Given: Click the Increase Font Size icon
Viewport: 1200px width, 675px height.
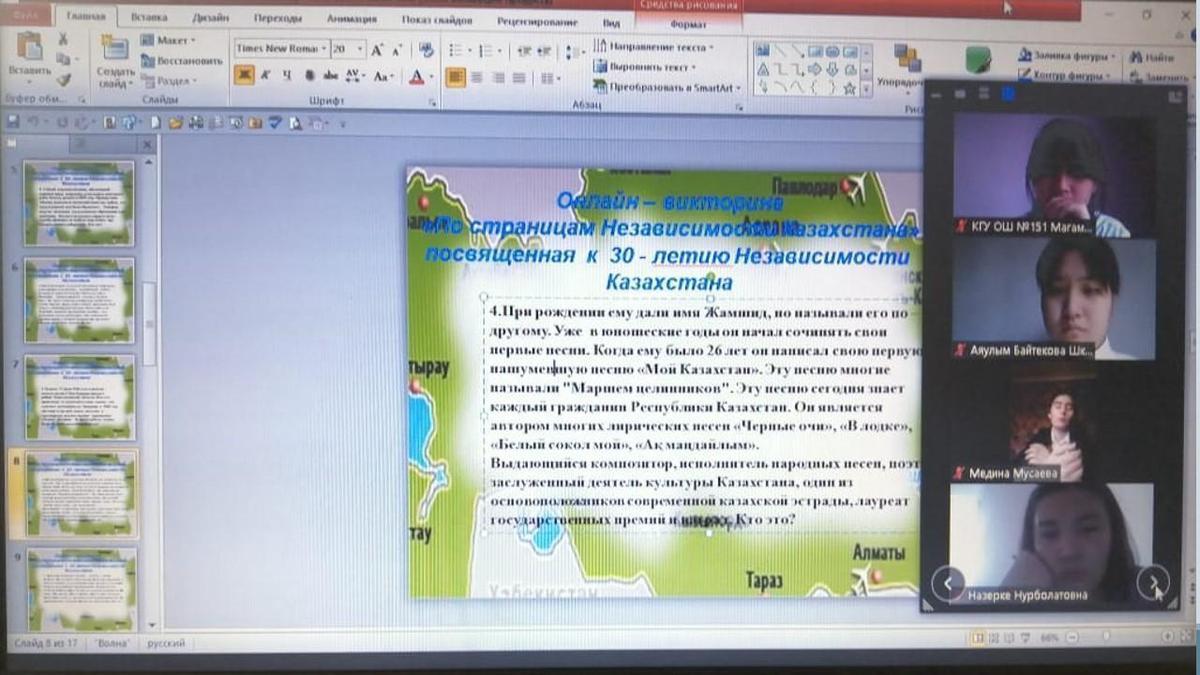Looking at the screenshot, I should pos(377,49).
